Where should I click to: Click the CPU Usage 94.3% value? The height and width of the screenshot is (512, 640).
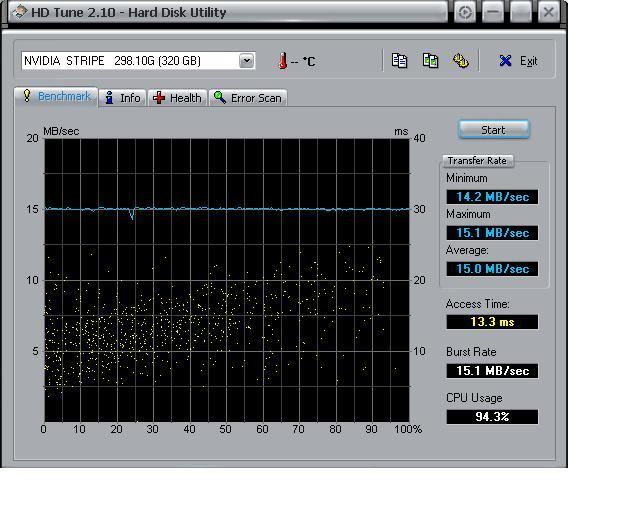492,417
